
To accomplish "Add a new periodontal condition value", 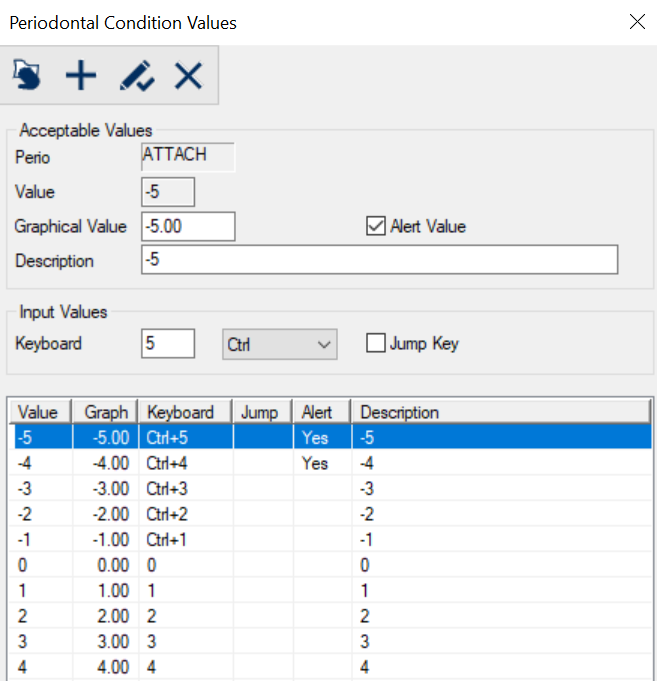I will tap(81, 75).
